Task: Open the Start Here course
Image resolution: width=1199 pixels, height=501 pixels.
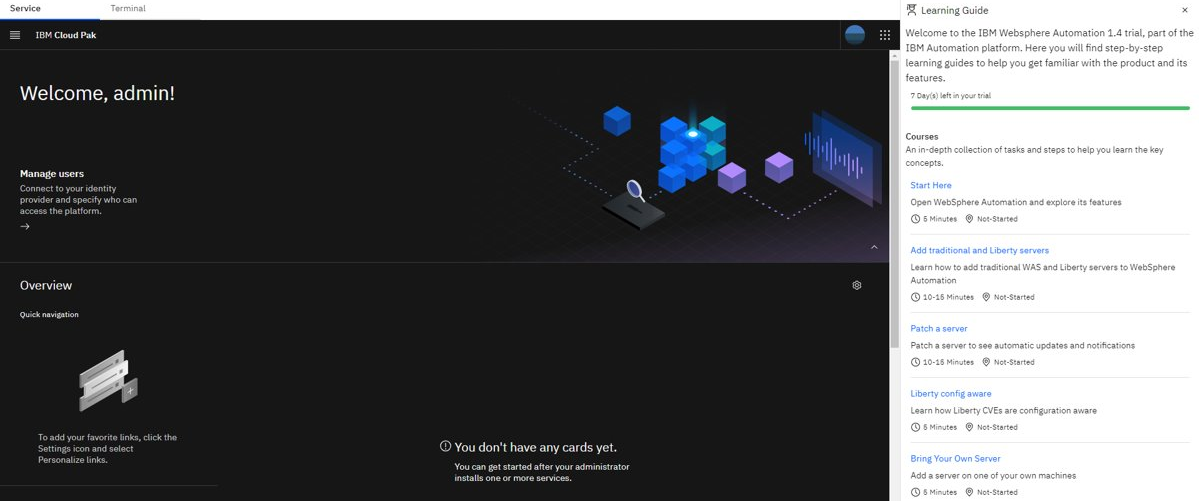Action: click(x=931, y=185)
